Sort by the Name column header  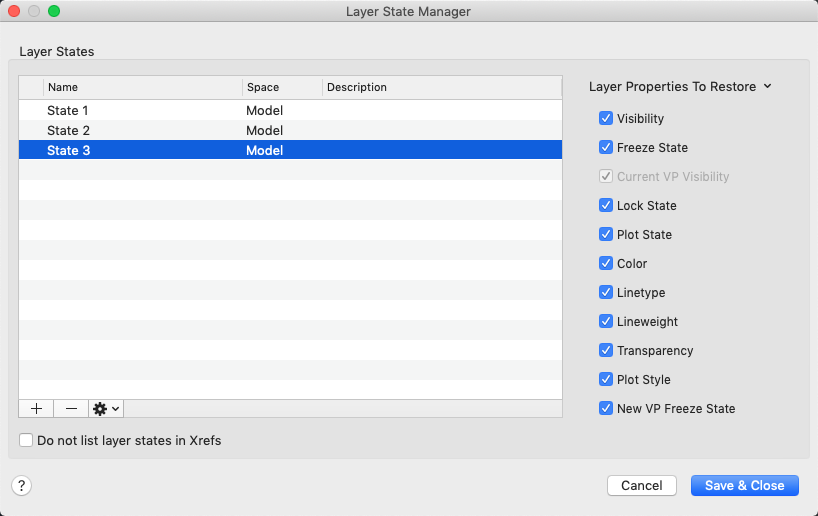click(142, 87)
